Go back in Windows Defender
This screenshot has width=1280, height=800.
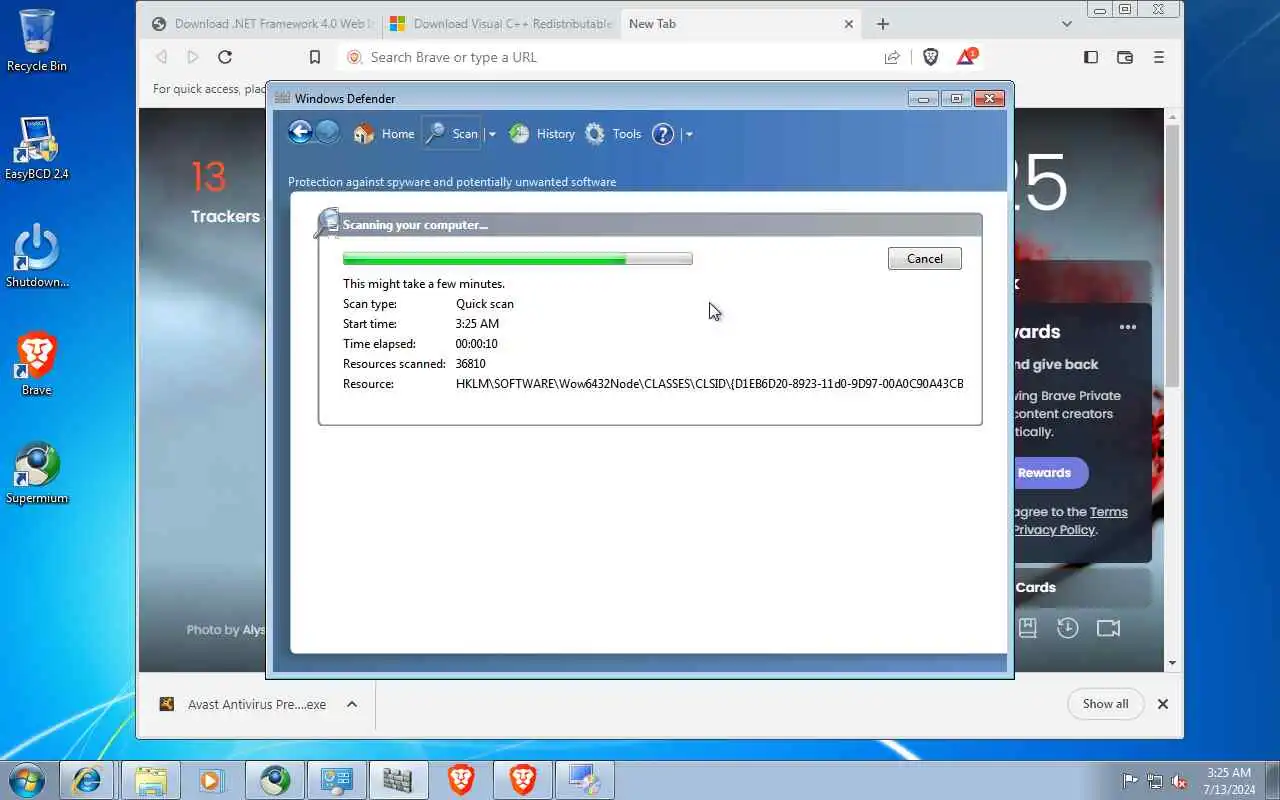[300, 133]
